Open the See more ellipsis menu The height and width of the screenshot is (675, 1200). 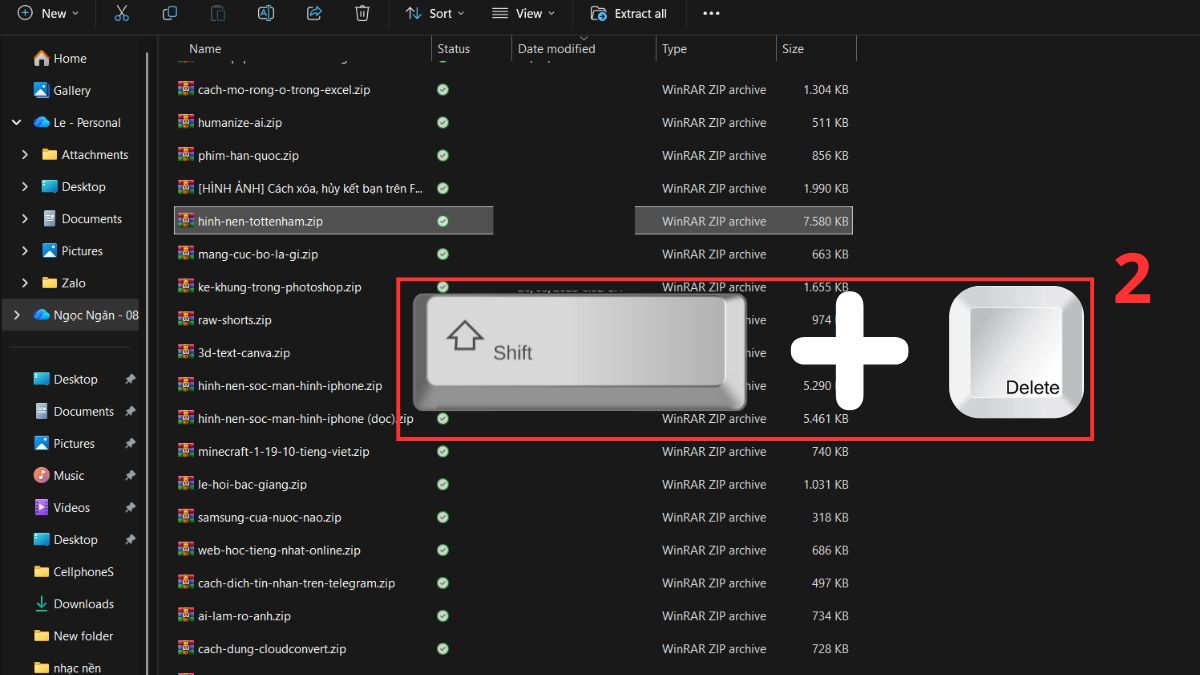(x=711, y=13)
